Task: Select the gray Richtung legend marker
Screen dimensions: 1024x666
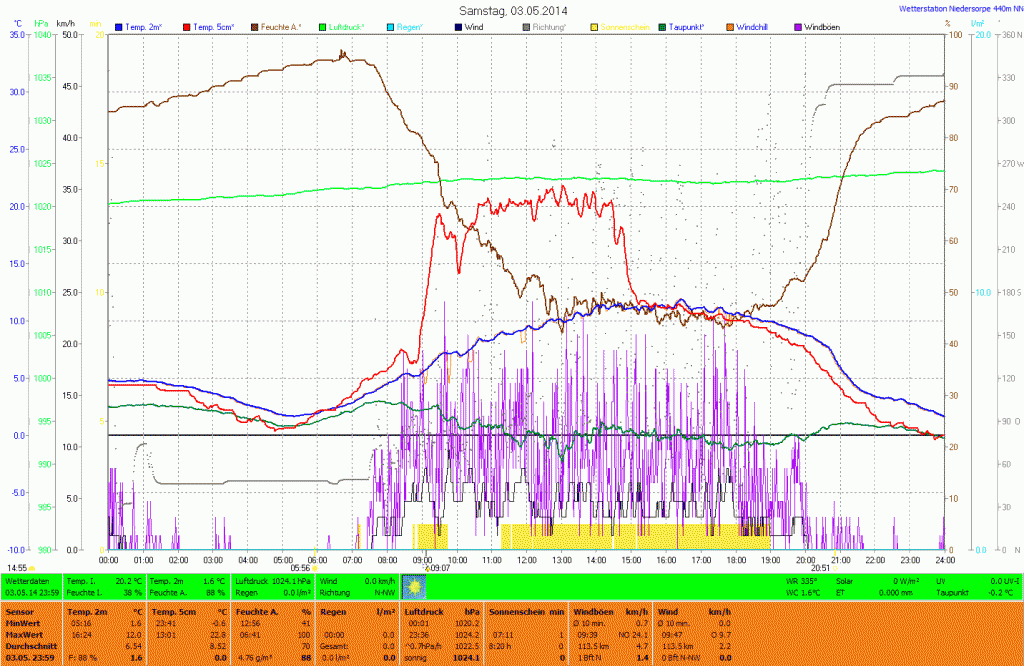Action: coord(526,26)
